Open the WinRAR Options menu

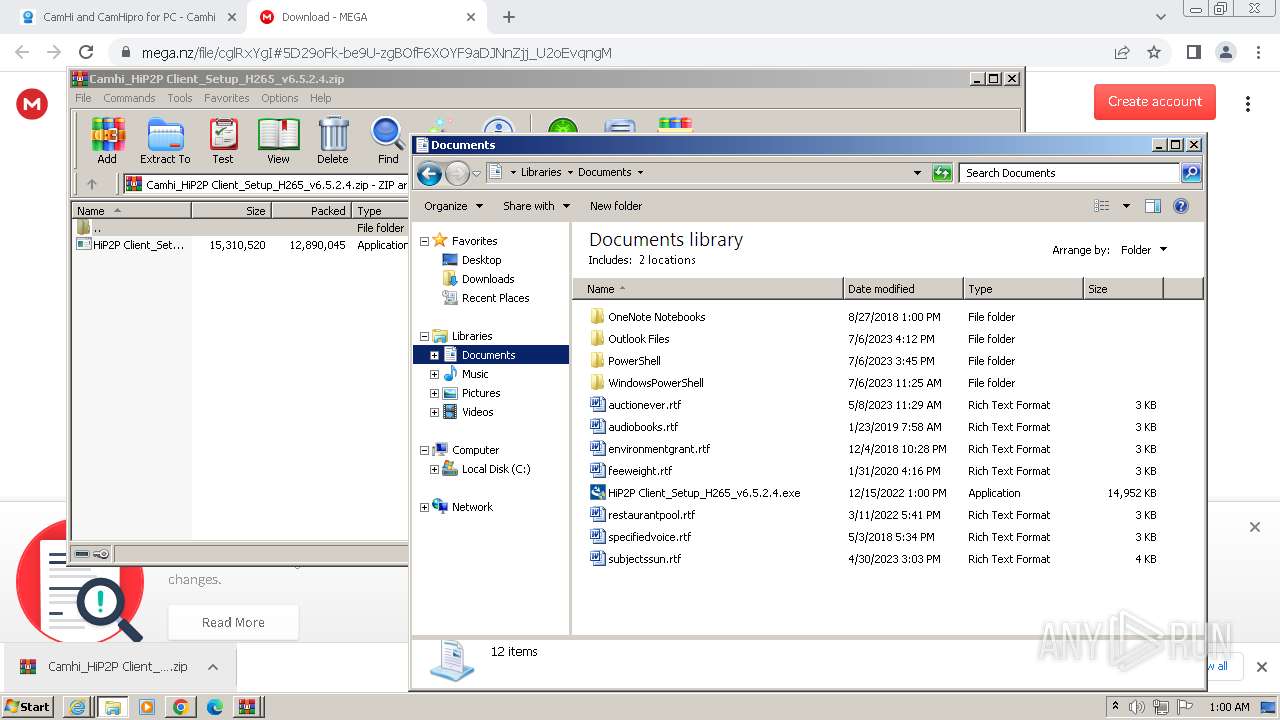coord(280,98)
